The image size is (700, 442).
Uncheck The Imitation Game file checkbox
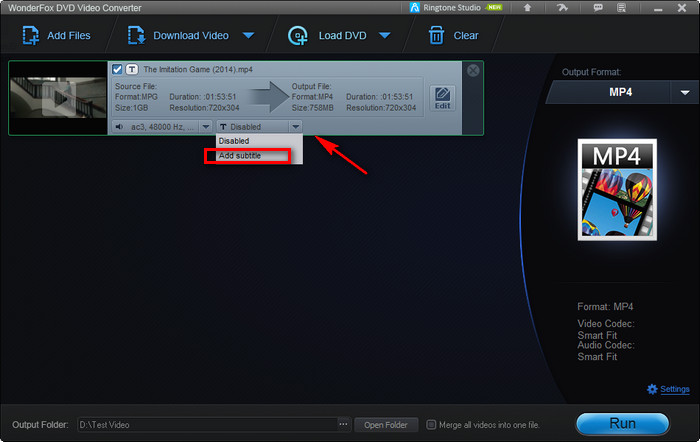(117, 69)
